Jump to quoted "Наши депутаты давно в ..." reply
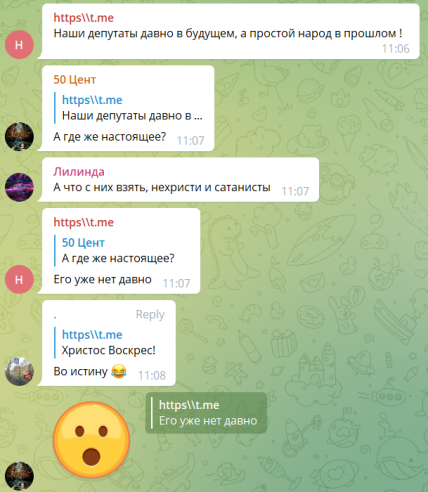Image resolution: width=428 pixels, height=492 pixels. pos(129,108)
